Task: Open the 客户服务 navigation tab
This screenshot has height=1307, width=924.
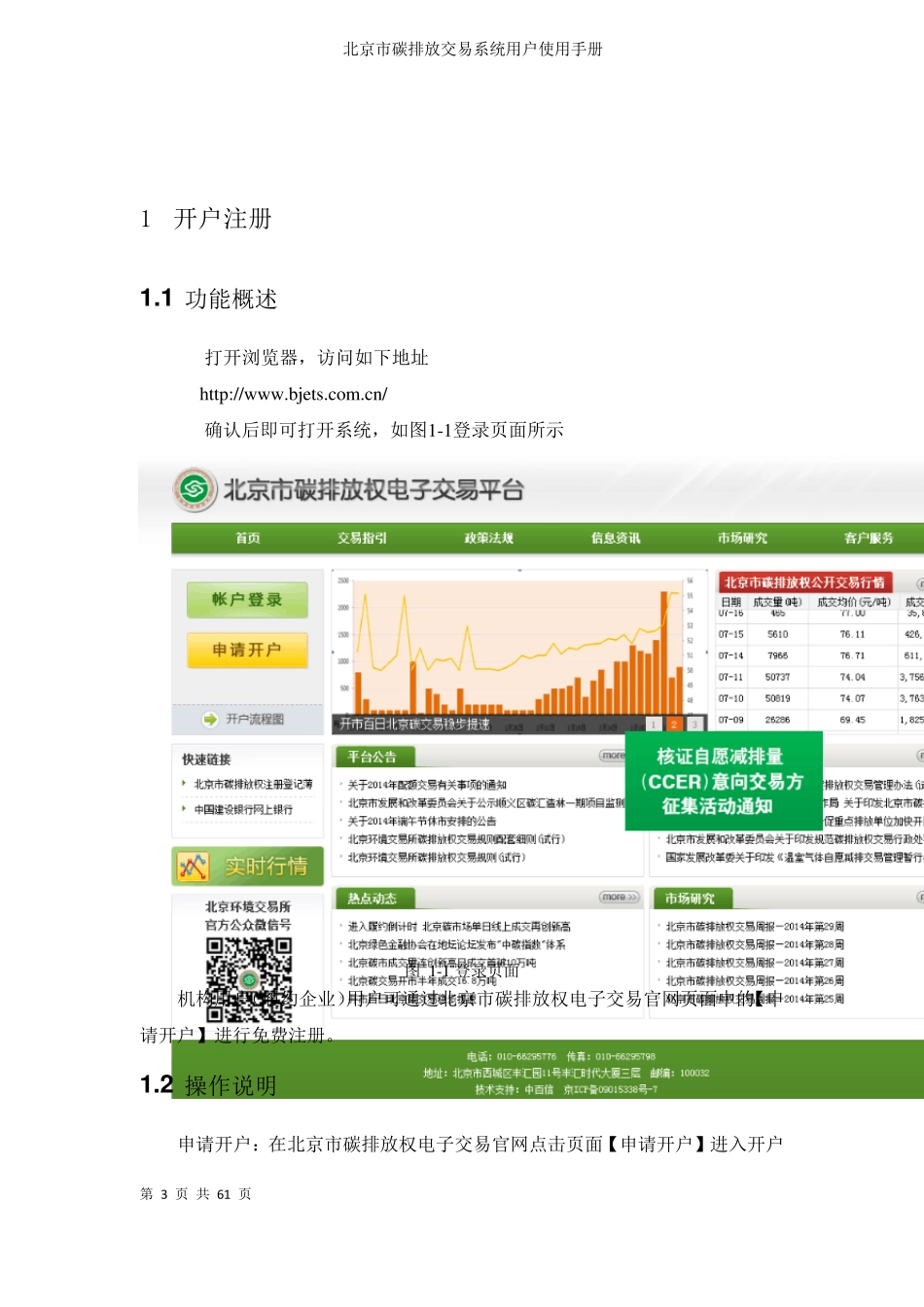Action: [x=869, y=538]
